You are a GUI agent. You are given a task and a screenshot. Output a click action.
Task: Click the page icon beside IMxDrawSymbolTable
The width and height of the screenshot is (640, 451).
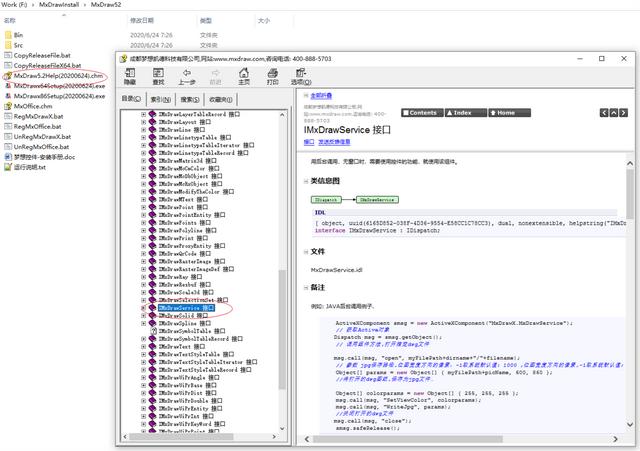[153, 331]
